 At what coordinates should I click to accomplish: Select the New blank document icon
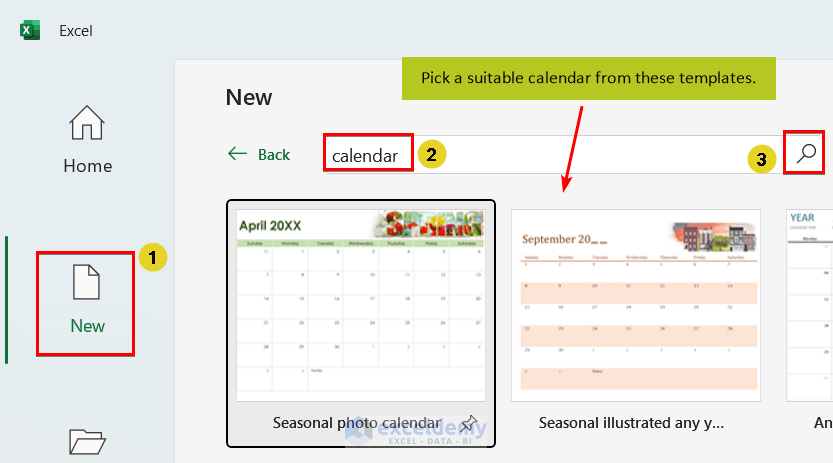point(87,283)
